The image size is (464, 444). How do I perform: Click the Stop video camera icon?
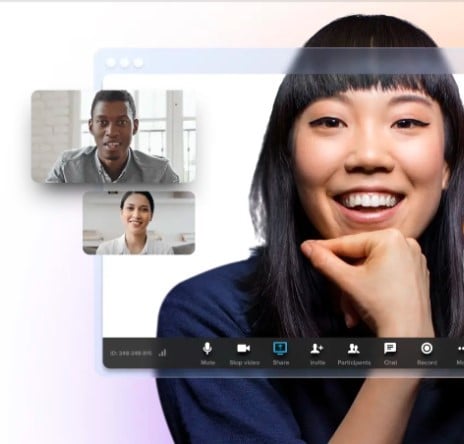point(244,348)
